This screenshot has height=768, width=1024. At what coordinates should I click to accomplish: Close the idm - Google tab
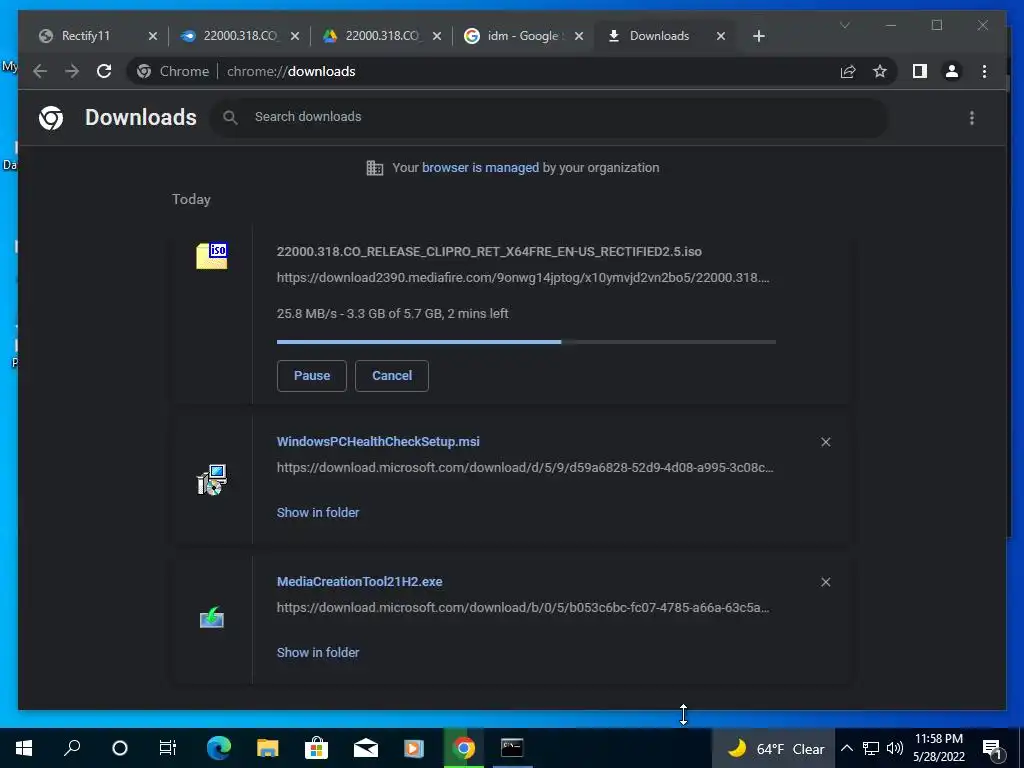[579, 36]
